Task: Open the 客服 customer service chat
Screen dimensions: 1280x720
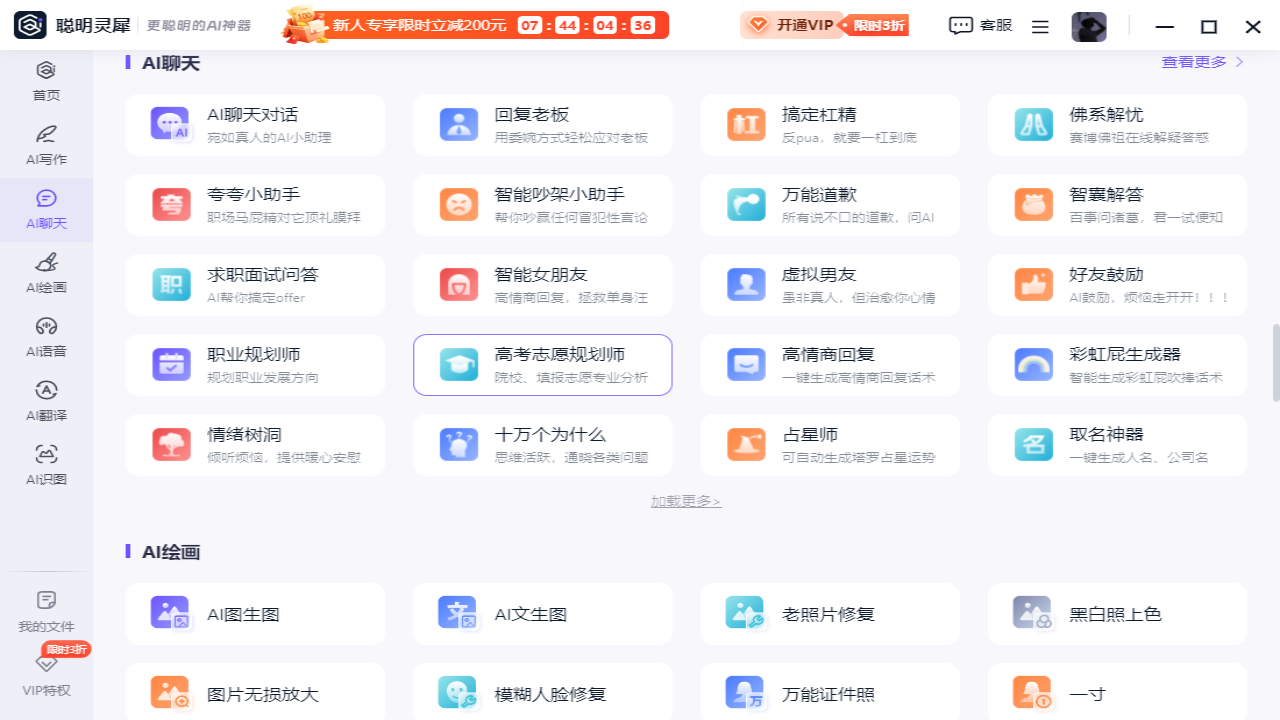Action: pos(979,27)
